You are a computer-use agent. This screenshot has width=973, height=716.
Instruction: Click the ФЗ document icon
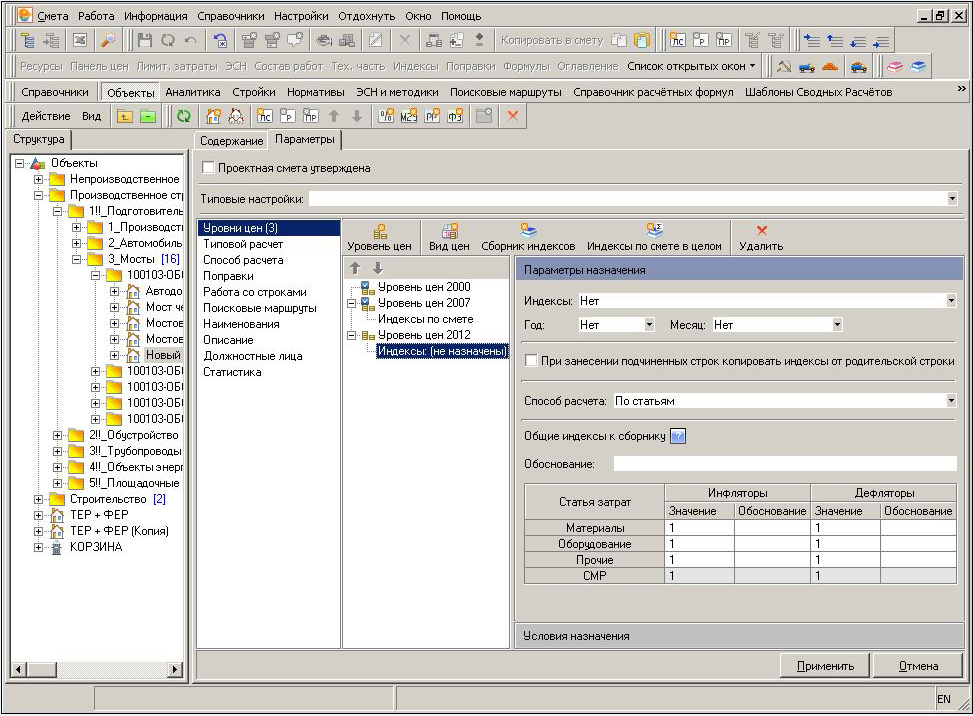tap(455, 116)
